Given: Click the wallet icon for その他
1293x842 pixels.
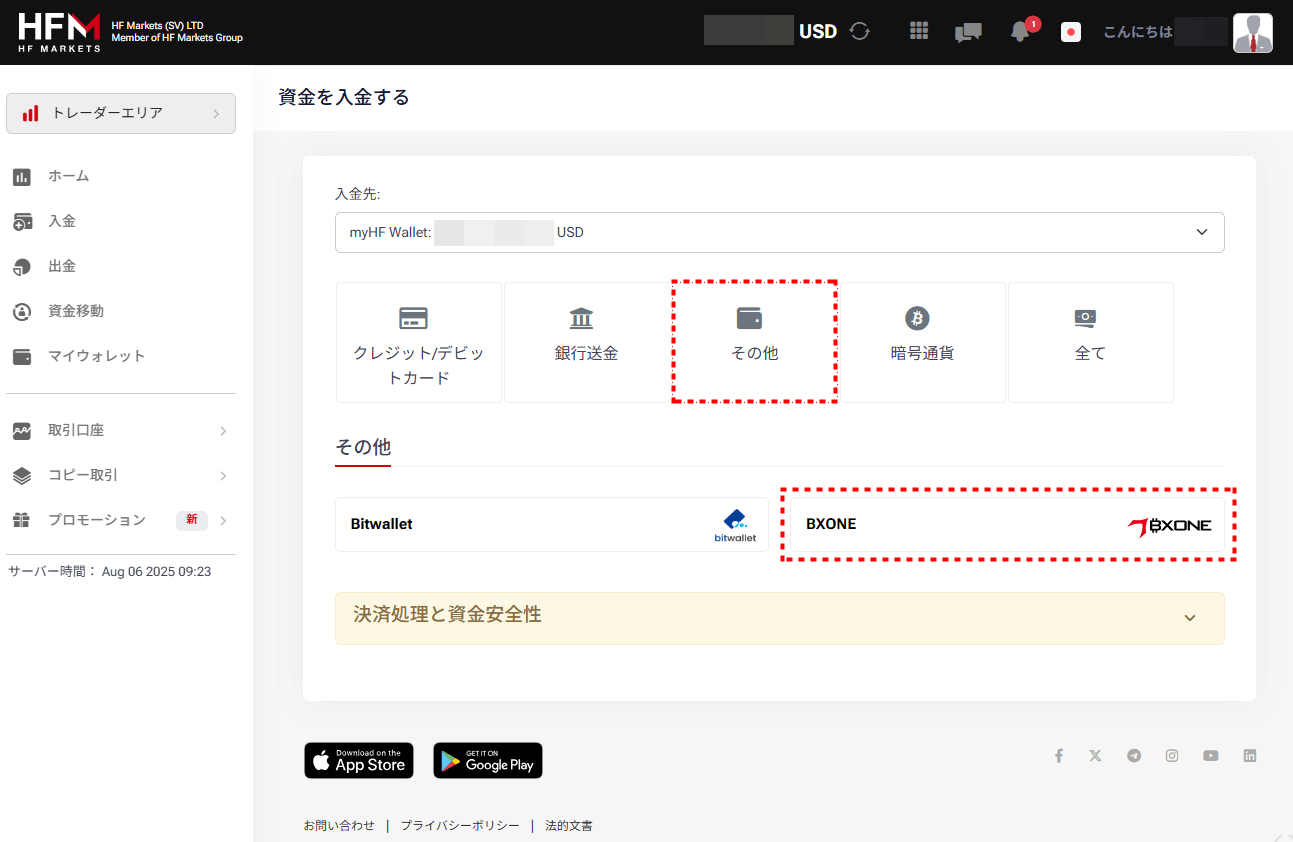Looking at the screenshot, I should 749,318.
